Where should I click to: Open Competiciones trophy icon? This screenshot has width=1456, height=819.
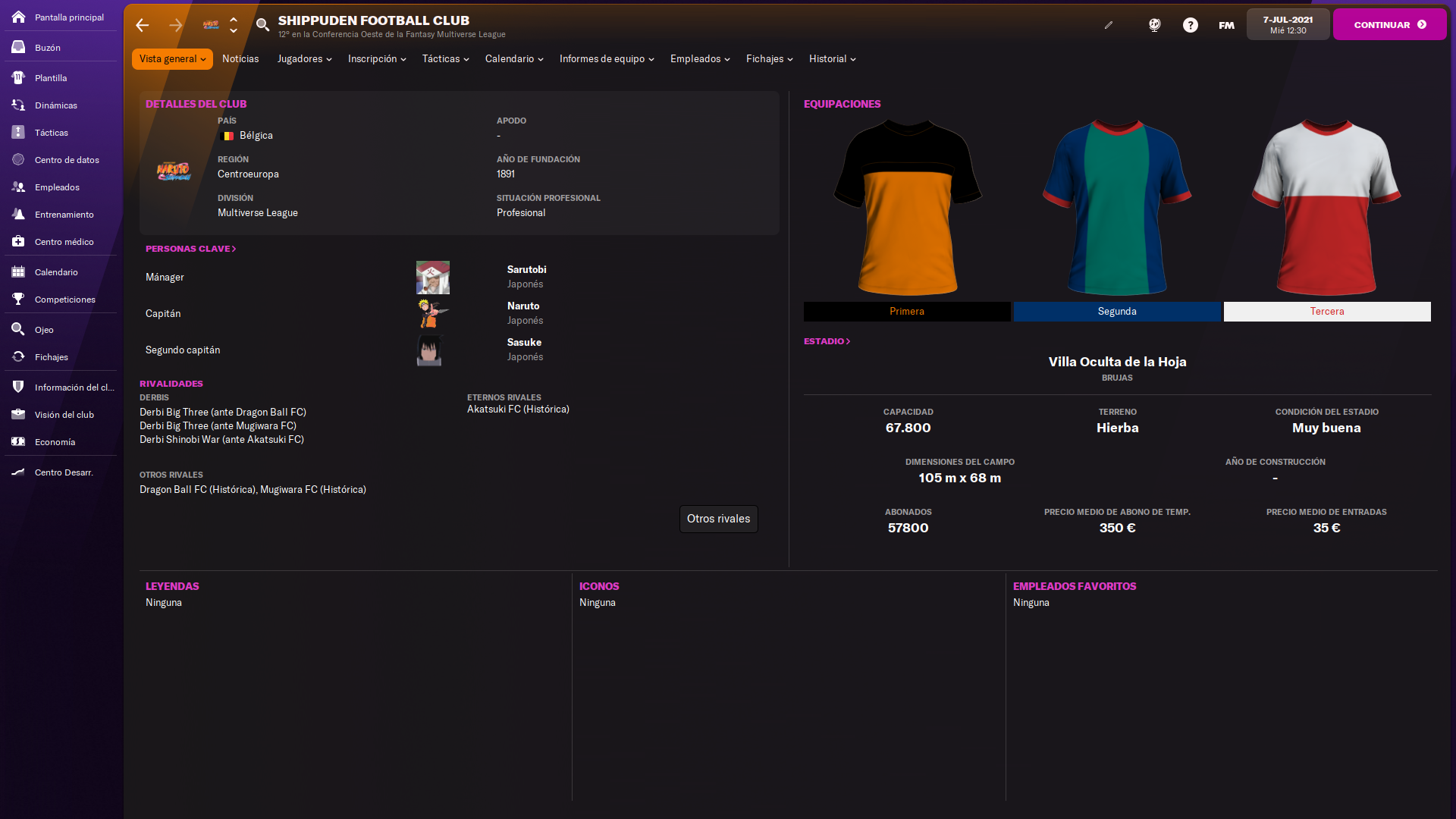coord(18,299)
